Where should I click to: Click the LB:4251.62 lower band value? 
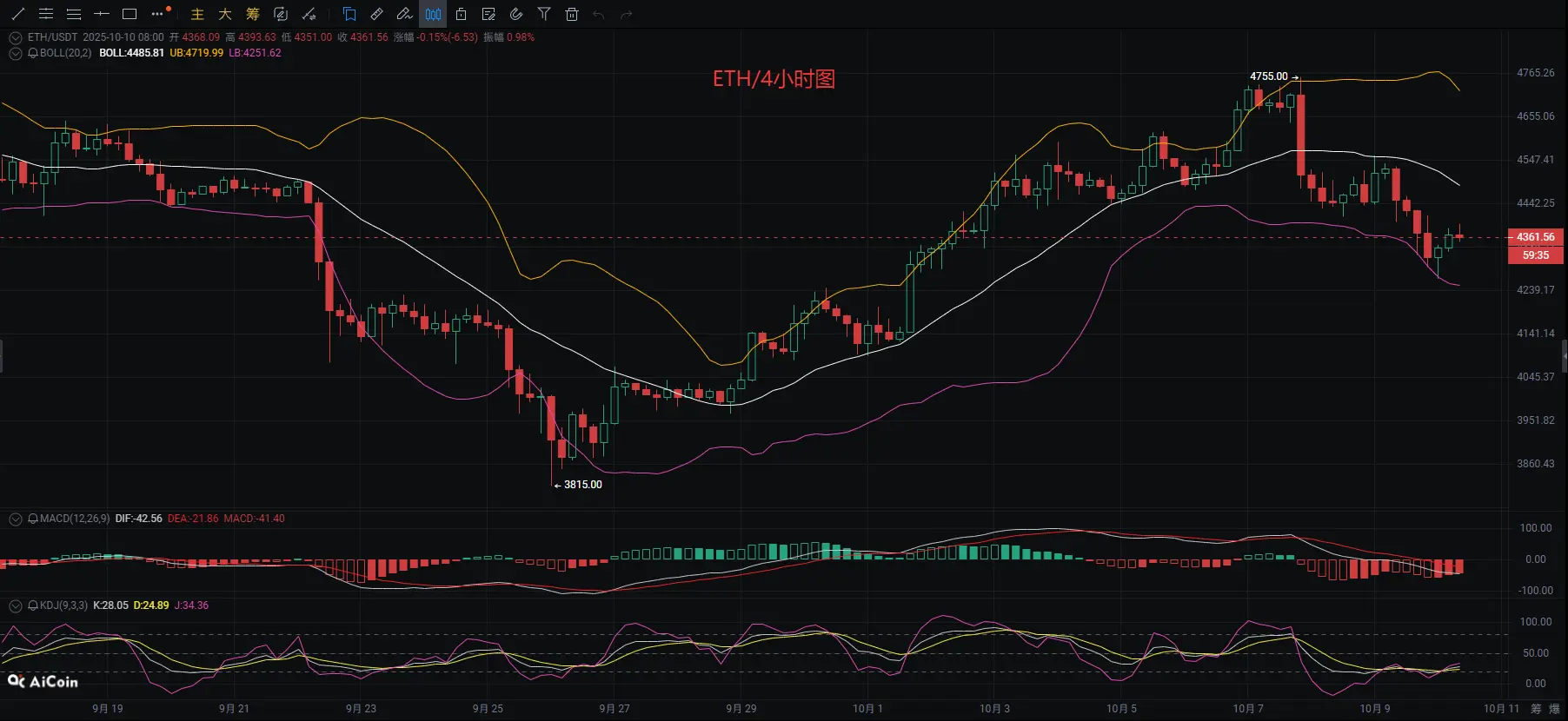click(255, 53)
